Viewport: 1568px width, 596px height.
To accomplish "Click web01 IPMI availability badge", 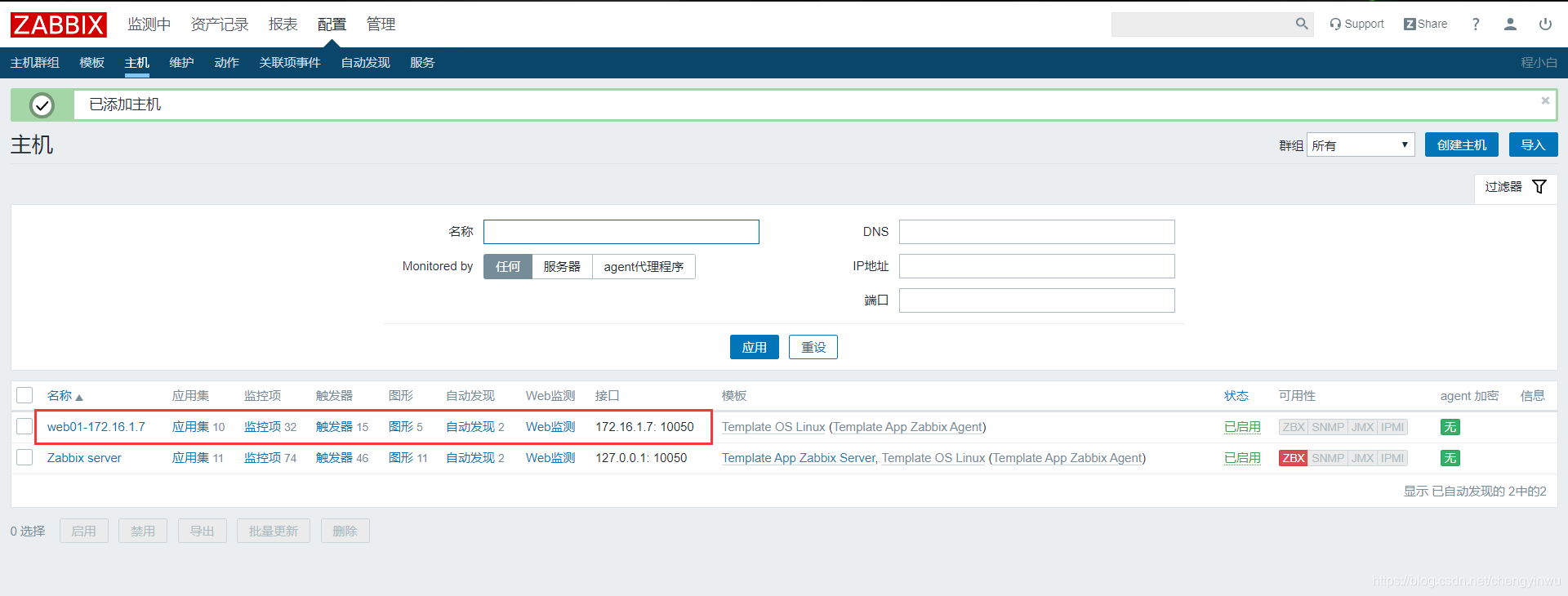I will point(1392,427).
